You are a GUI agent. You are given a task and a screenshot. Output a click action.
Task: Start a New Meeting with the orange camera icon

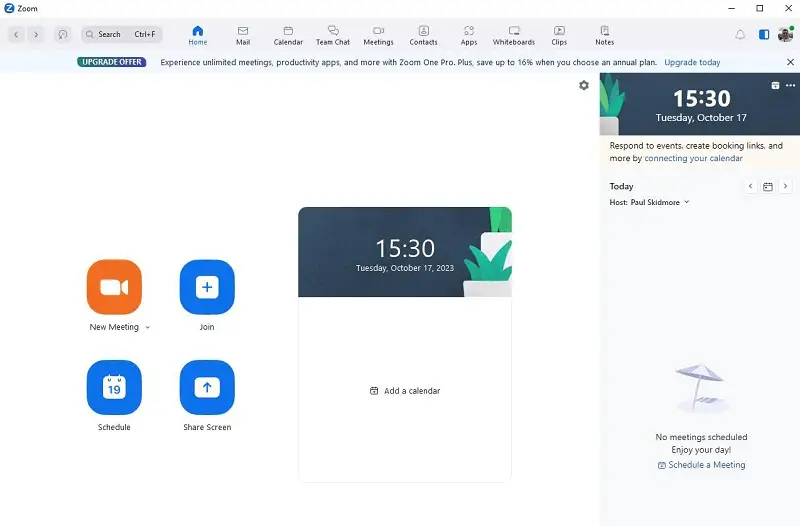[114, 287]
